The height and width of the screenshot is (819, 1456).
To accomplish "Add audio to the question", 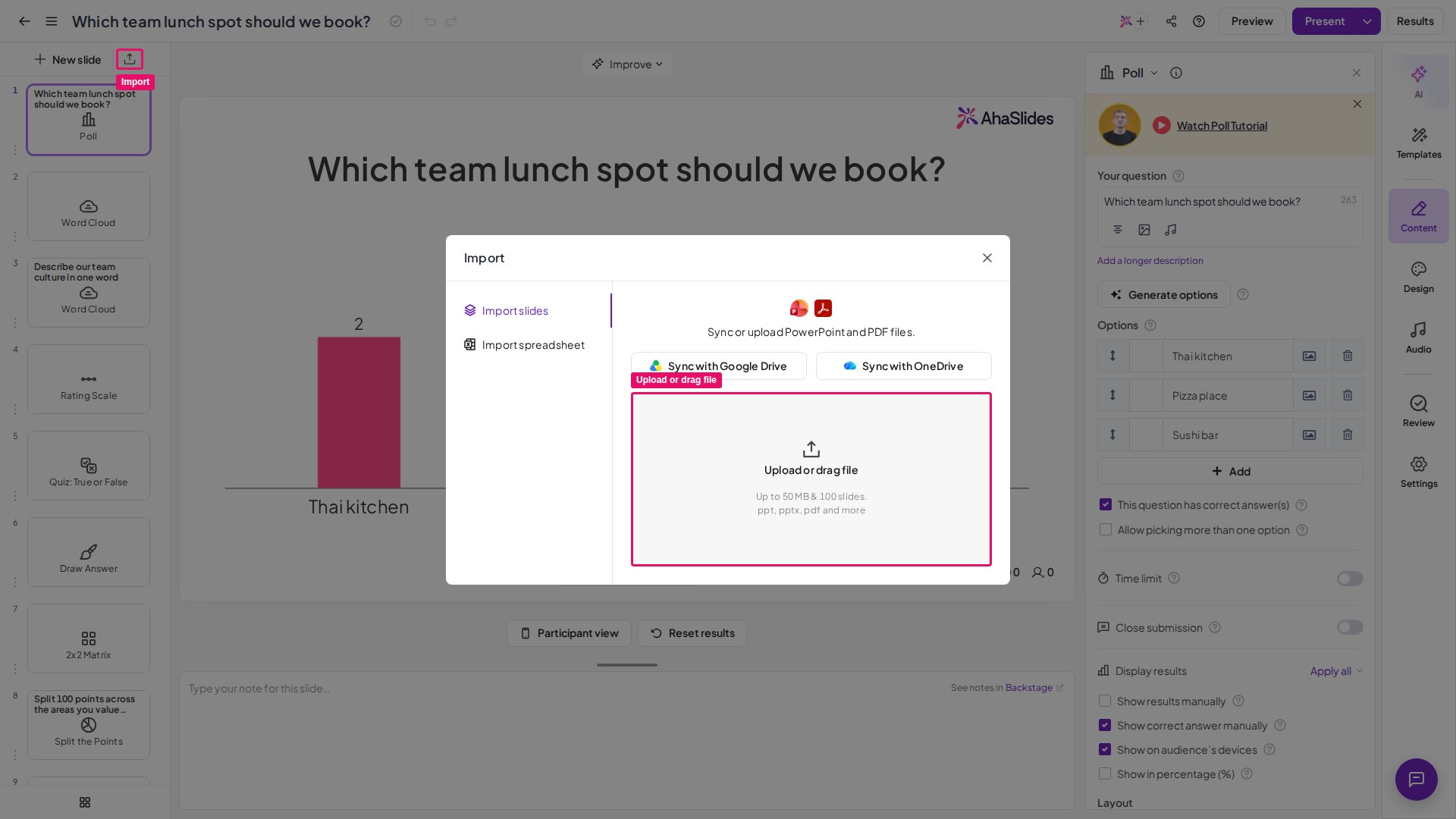I will point(1171,230).
